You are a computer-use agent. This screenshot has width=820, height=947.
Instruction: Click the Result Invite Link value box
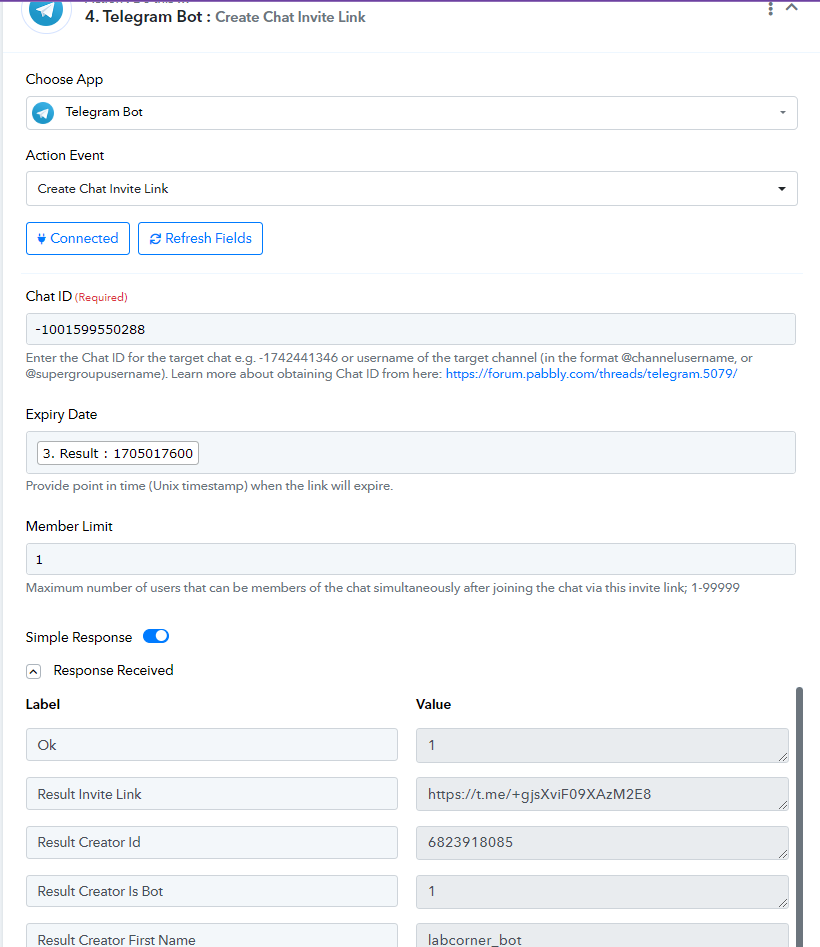click(602, 794)
